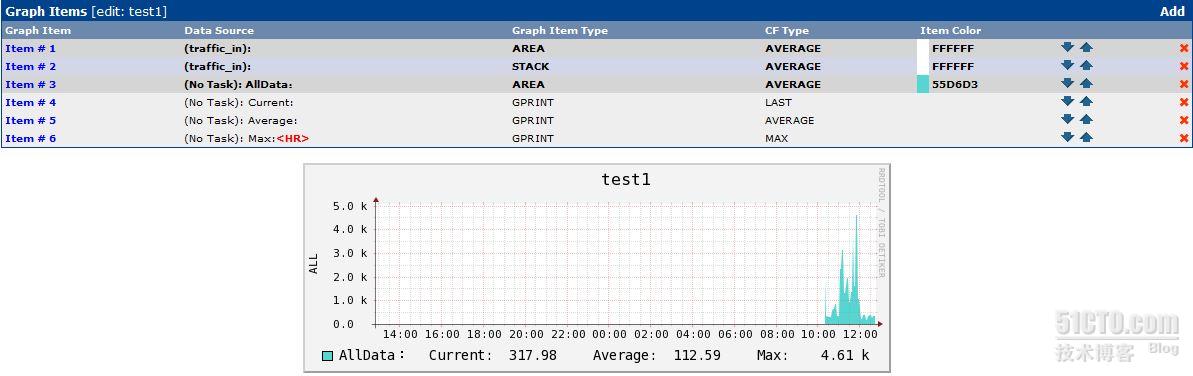Delete Item # 6 with red X
This screenshot has height=376, width=1193.
[1184, 139]
